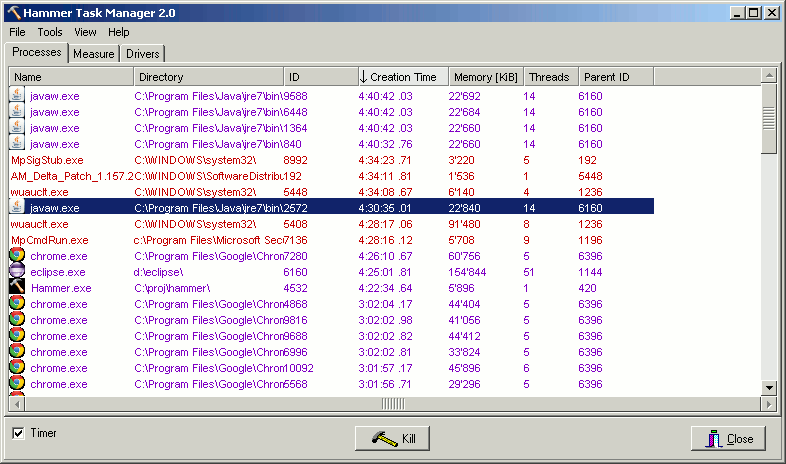
Task: Open the Help menu
Action: (118, 32)
